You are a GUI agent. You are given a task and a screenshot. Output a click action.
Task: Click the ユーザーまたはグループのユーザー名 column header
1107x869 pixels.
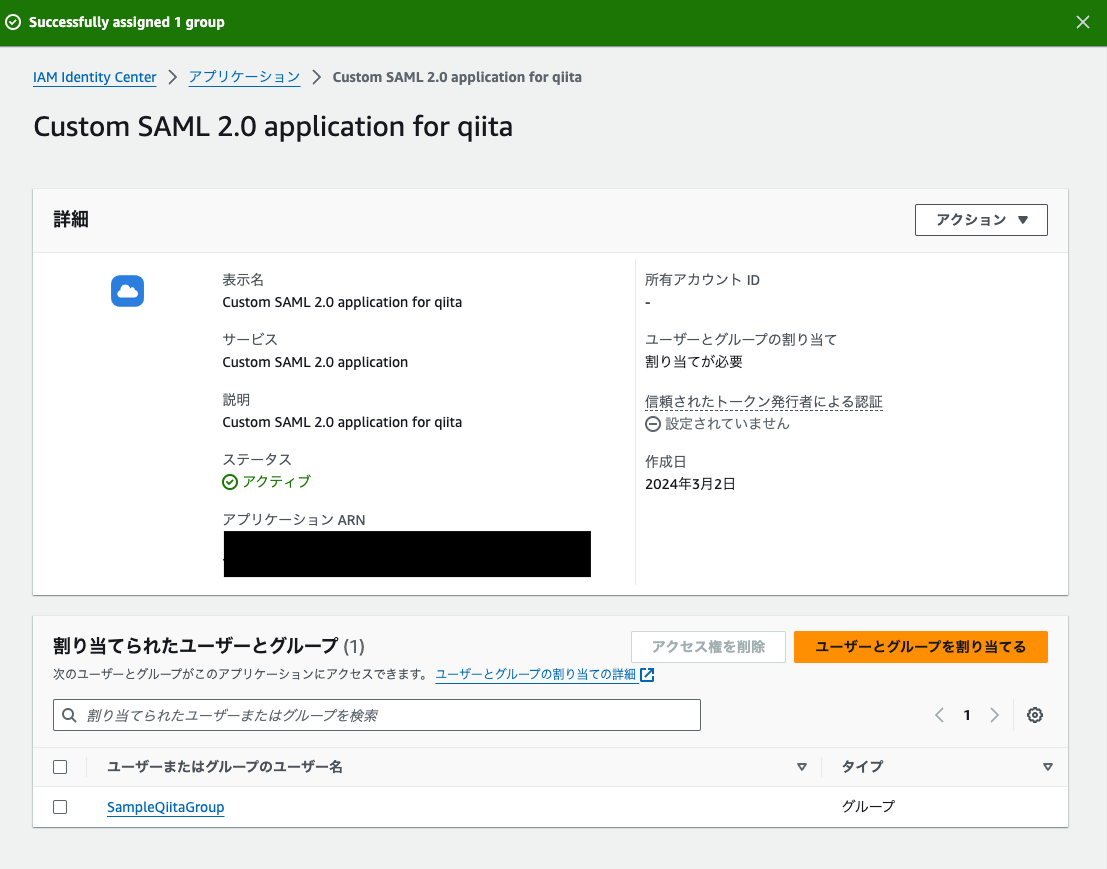(x=225, y=767)
